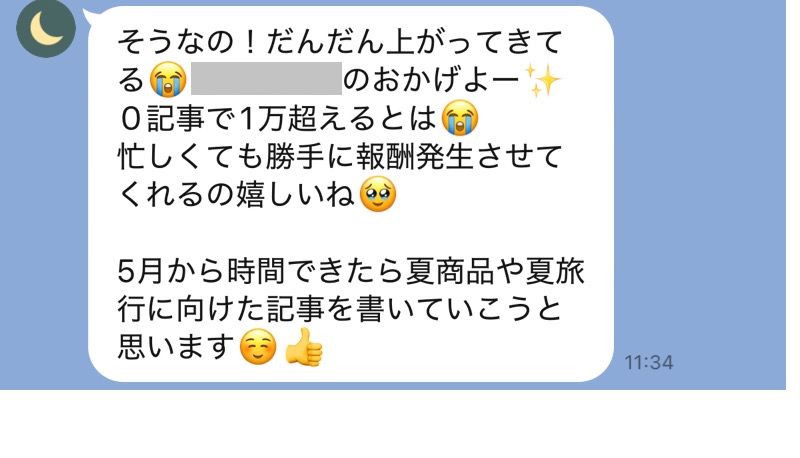800x458 pixels.
Task: Click the ０記事で1万超えるとは text
Action: pos(278,118)
